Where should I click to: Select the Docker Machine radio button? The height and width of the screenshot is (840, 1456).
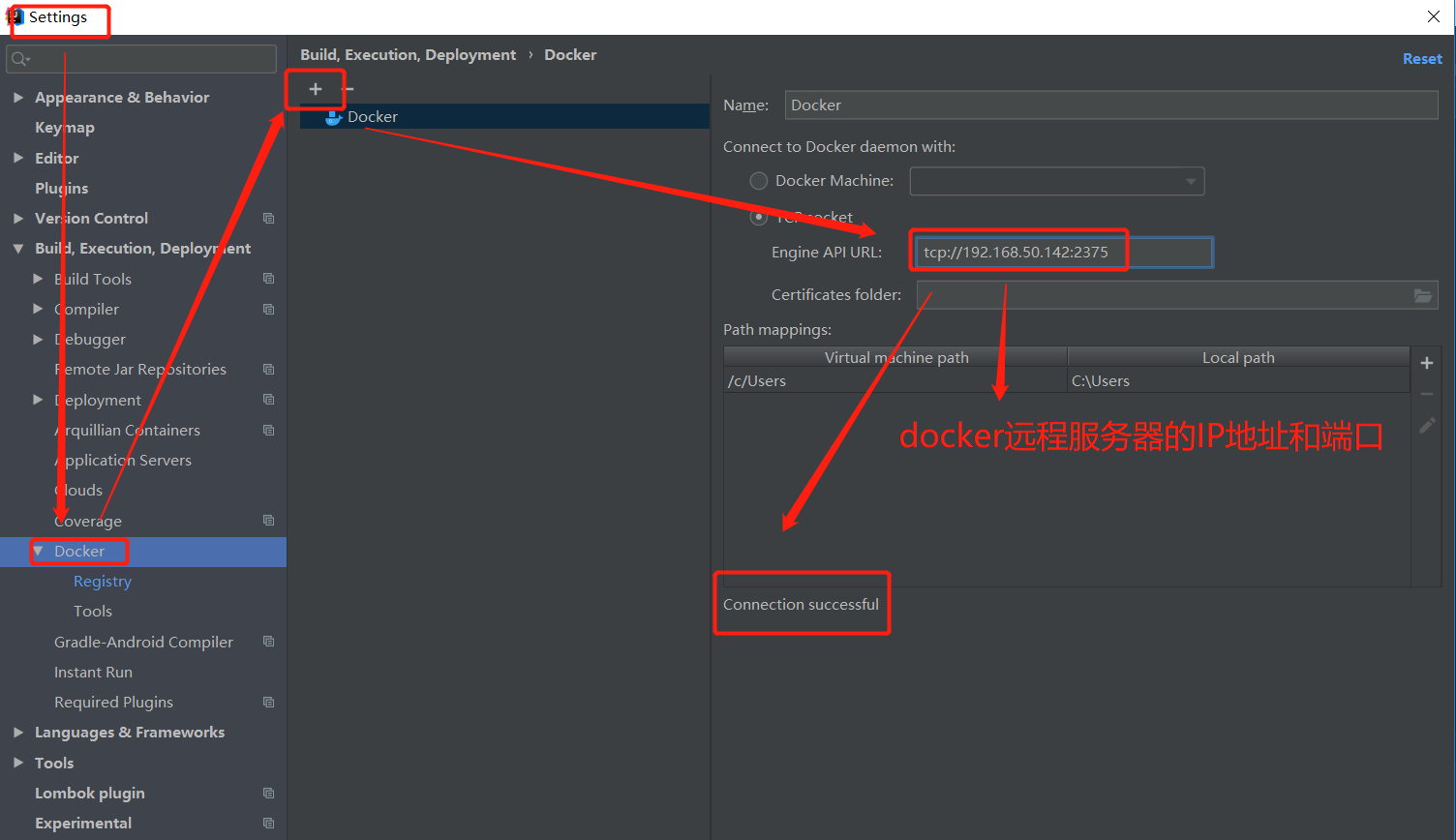click(x=758, y=180)
